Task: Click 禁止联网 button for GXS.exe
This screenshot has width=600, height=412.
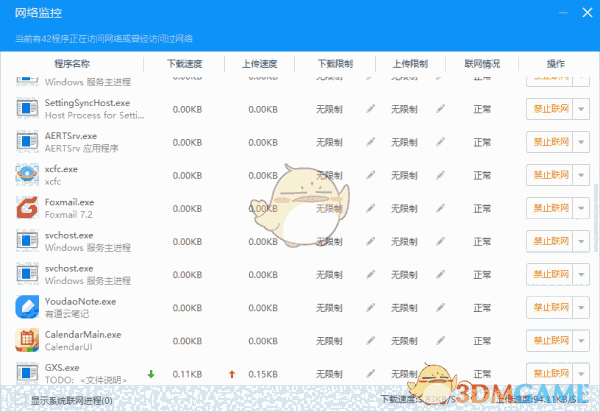Action: (x=549, y=374)
